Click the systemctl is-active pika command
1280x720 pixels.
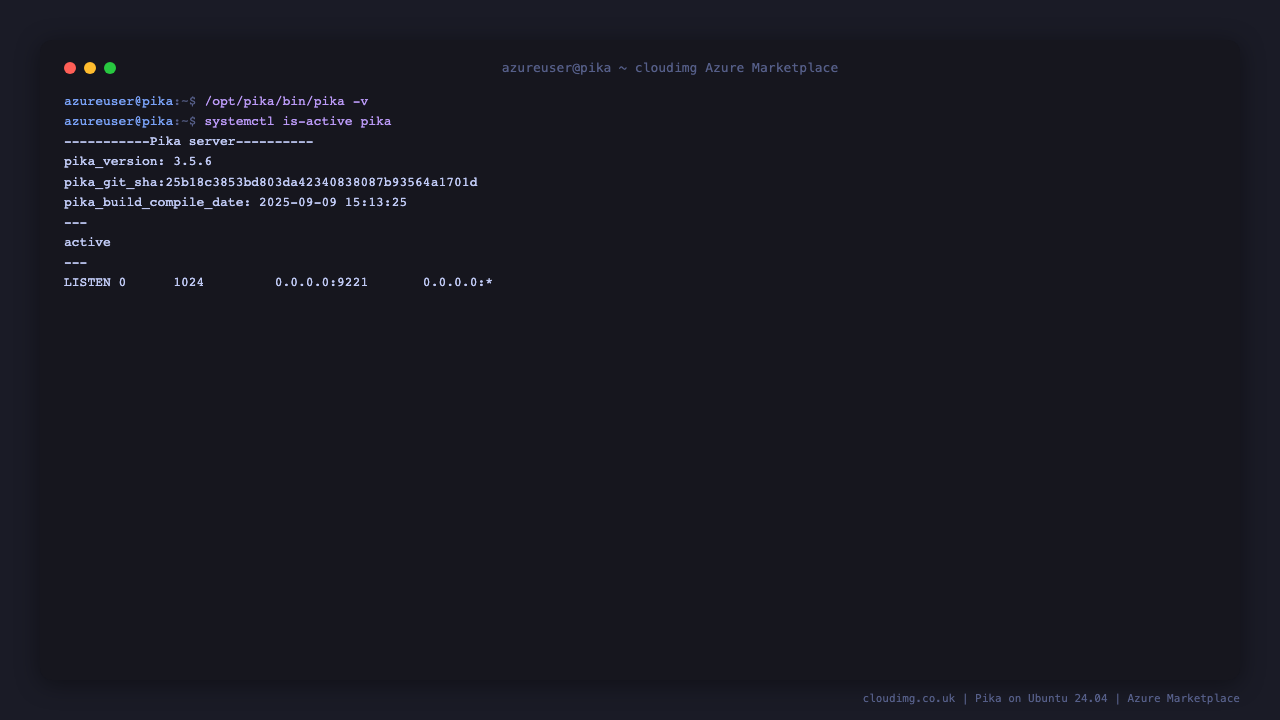[298, 121]
